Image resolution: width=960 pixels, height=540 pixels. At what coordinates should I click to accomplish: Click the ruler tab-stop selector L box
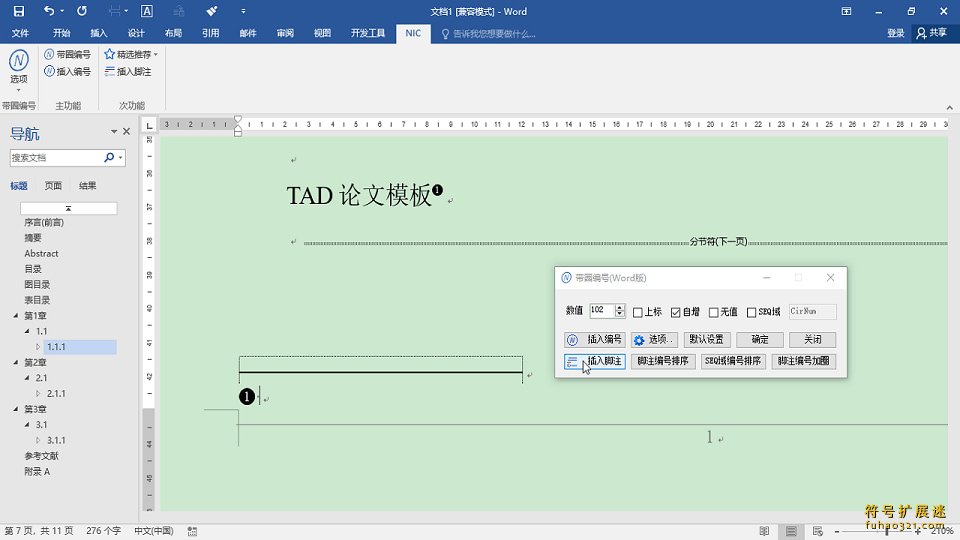[x=149, y=126]
